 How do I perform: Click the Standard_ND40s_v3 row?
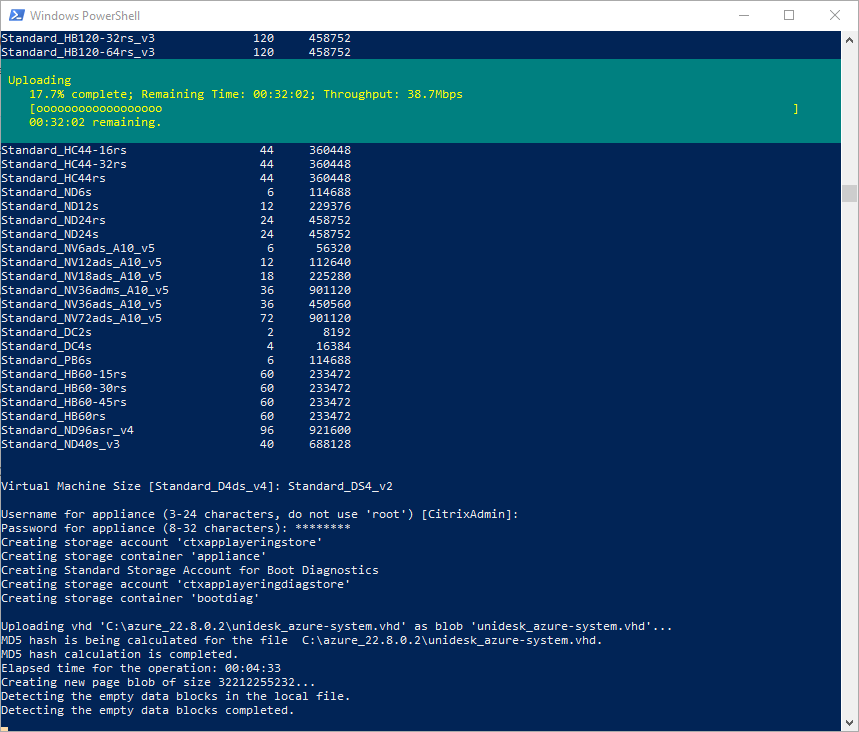click(x=176, y=444)
